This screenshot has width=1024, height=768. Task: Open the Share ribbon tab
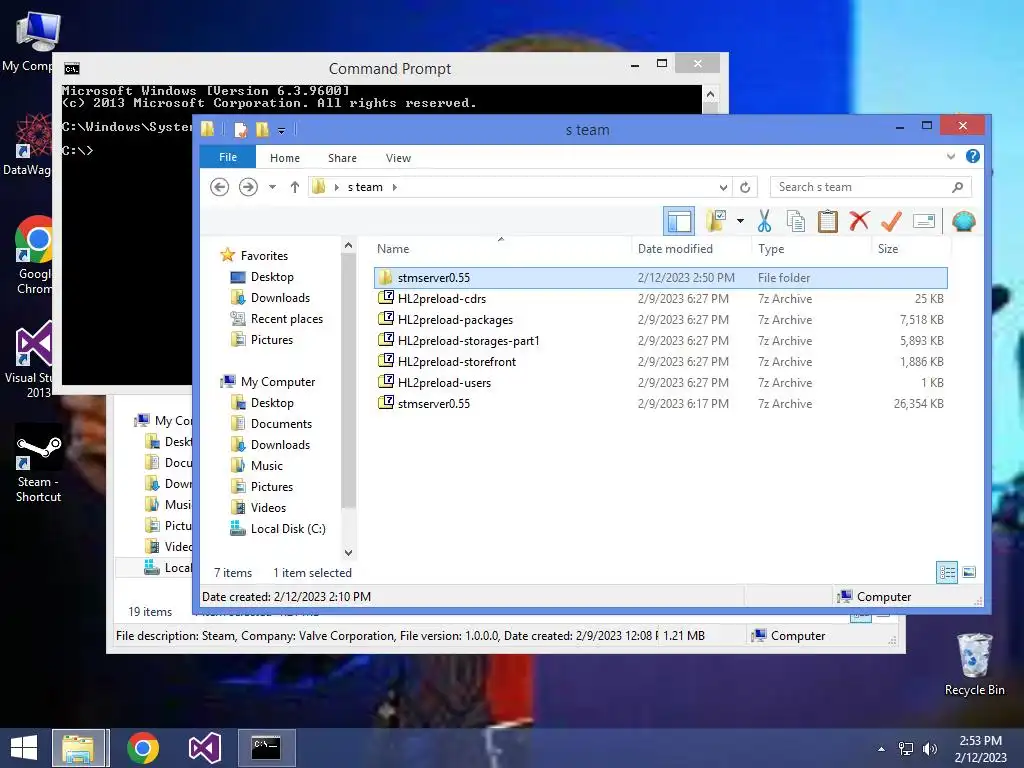pos(342,158)
